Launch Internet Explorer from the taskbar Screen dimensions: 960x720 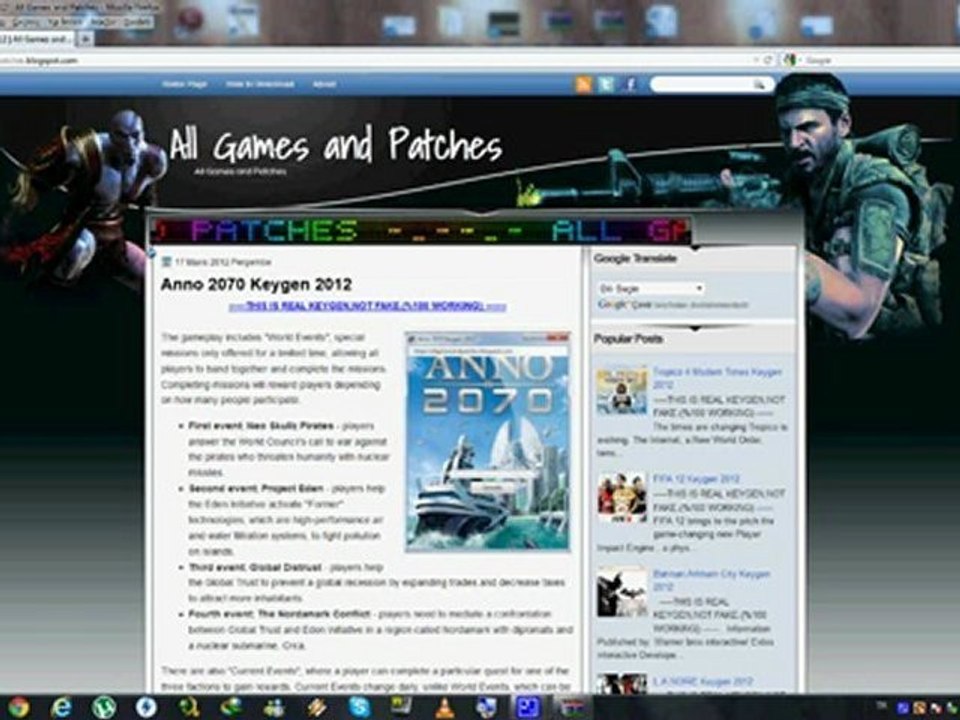pyautogui.click(x=61, y=707)
